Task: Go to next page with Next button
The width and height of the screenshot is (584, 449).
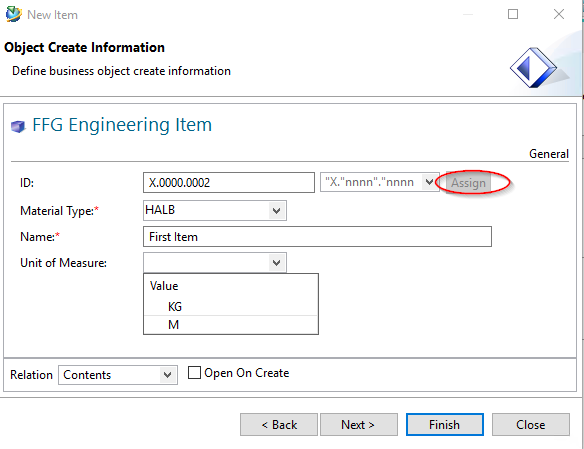Action: pyautogui.click(x=359, y=424)
